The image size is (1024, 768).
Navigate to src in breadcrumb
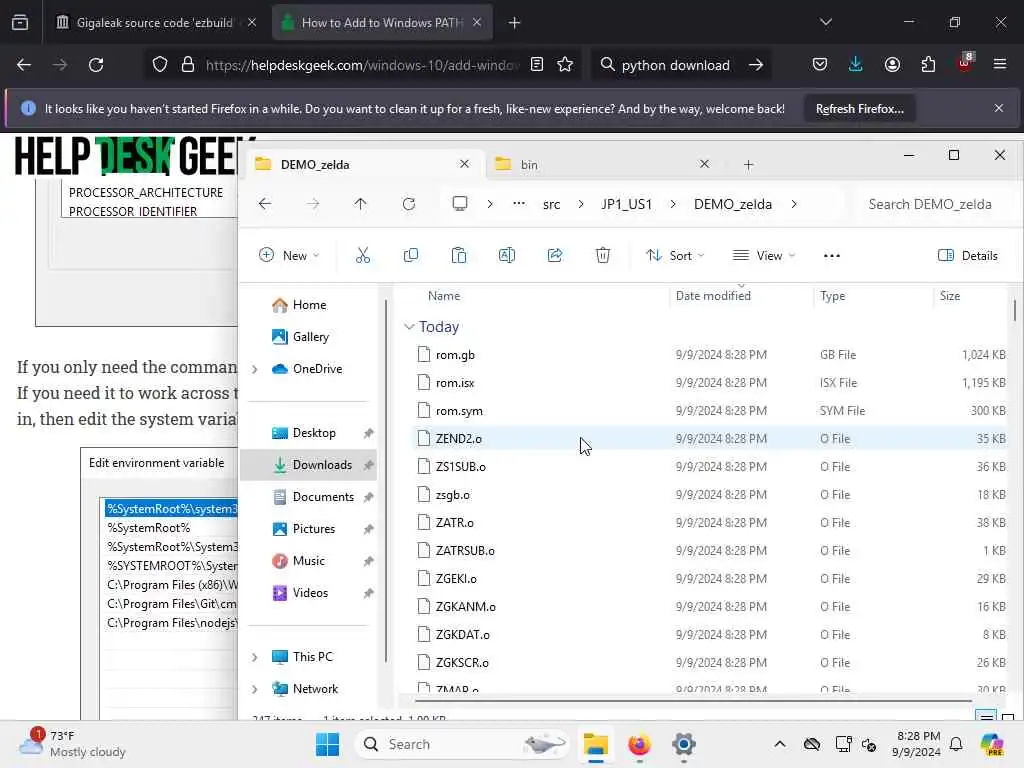(x=551, y=204)
